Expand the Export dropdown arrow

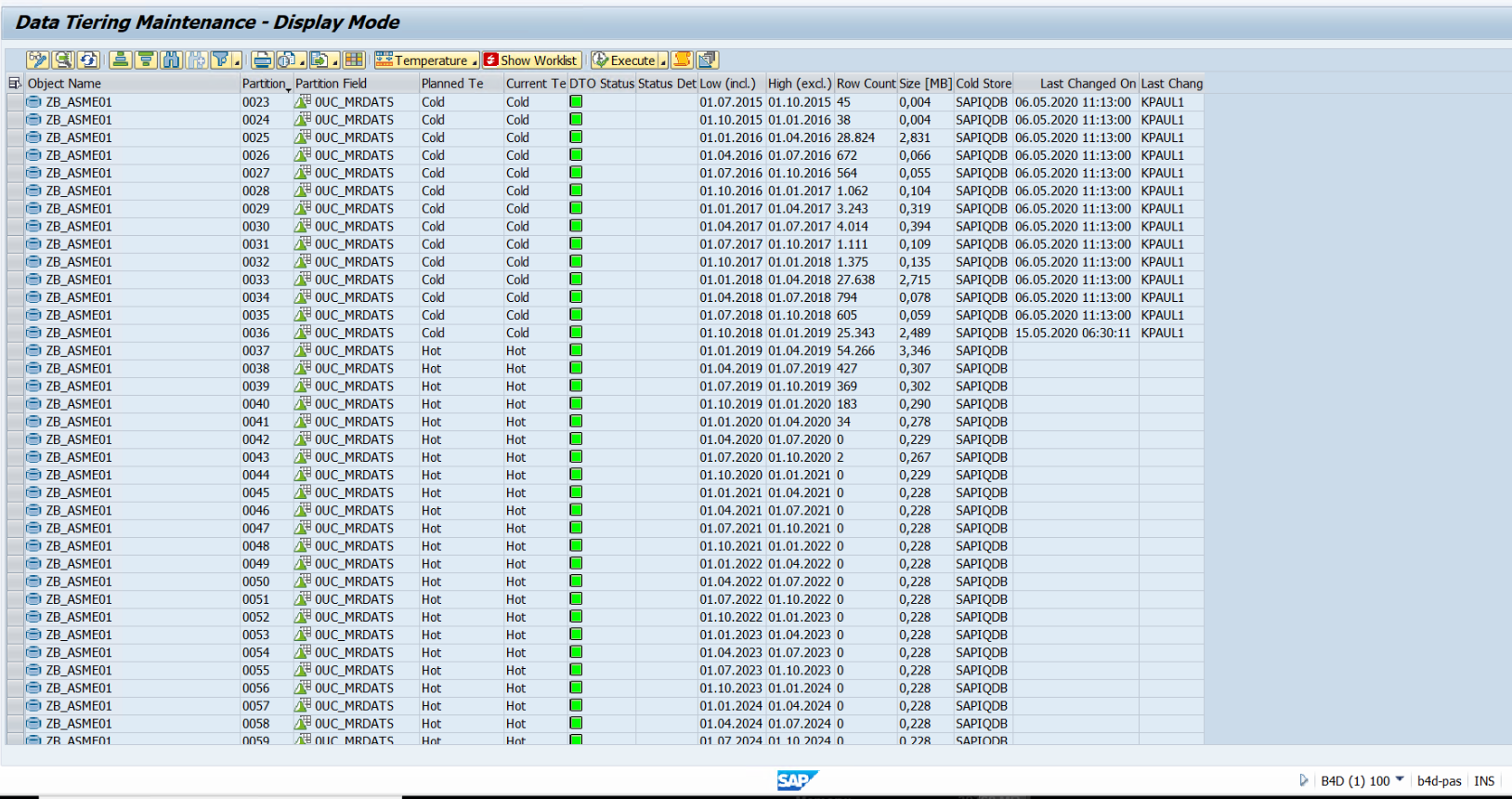(x=336, y=61)
